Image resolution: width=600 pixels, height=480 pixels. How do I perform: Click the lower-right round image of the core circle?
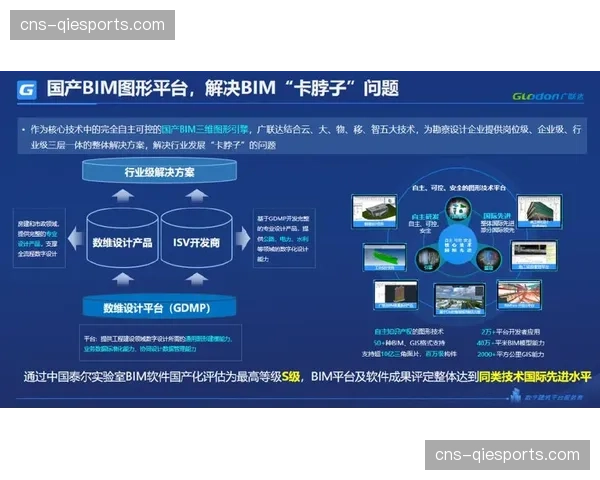488,259
